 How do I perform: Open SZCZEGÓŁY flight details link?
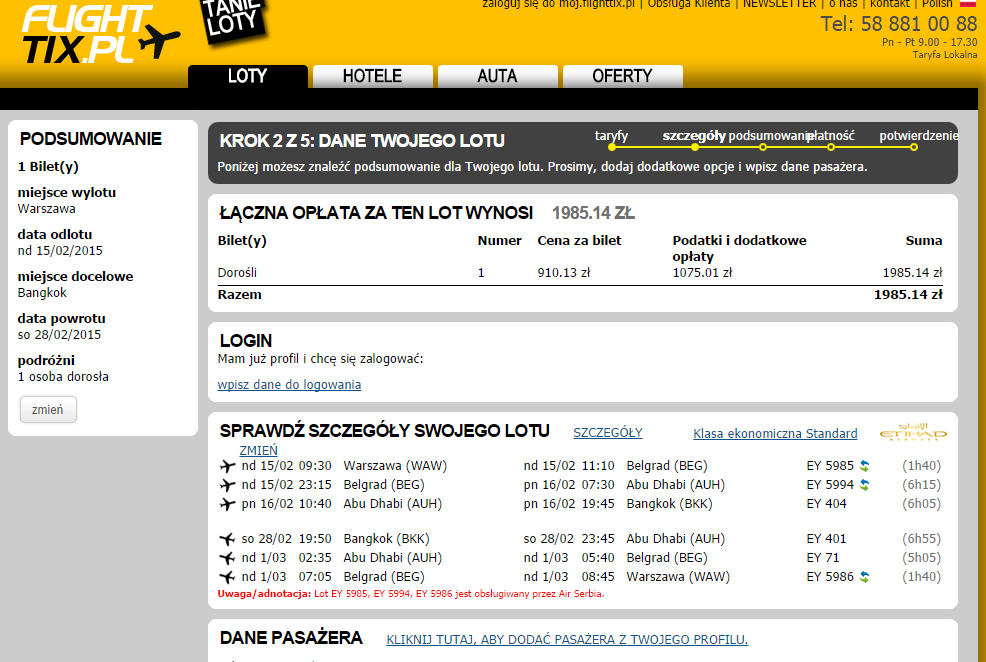[607, 433]
